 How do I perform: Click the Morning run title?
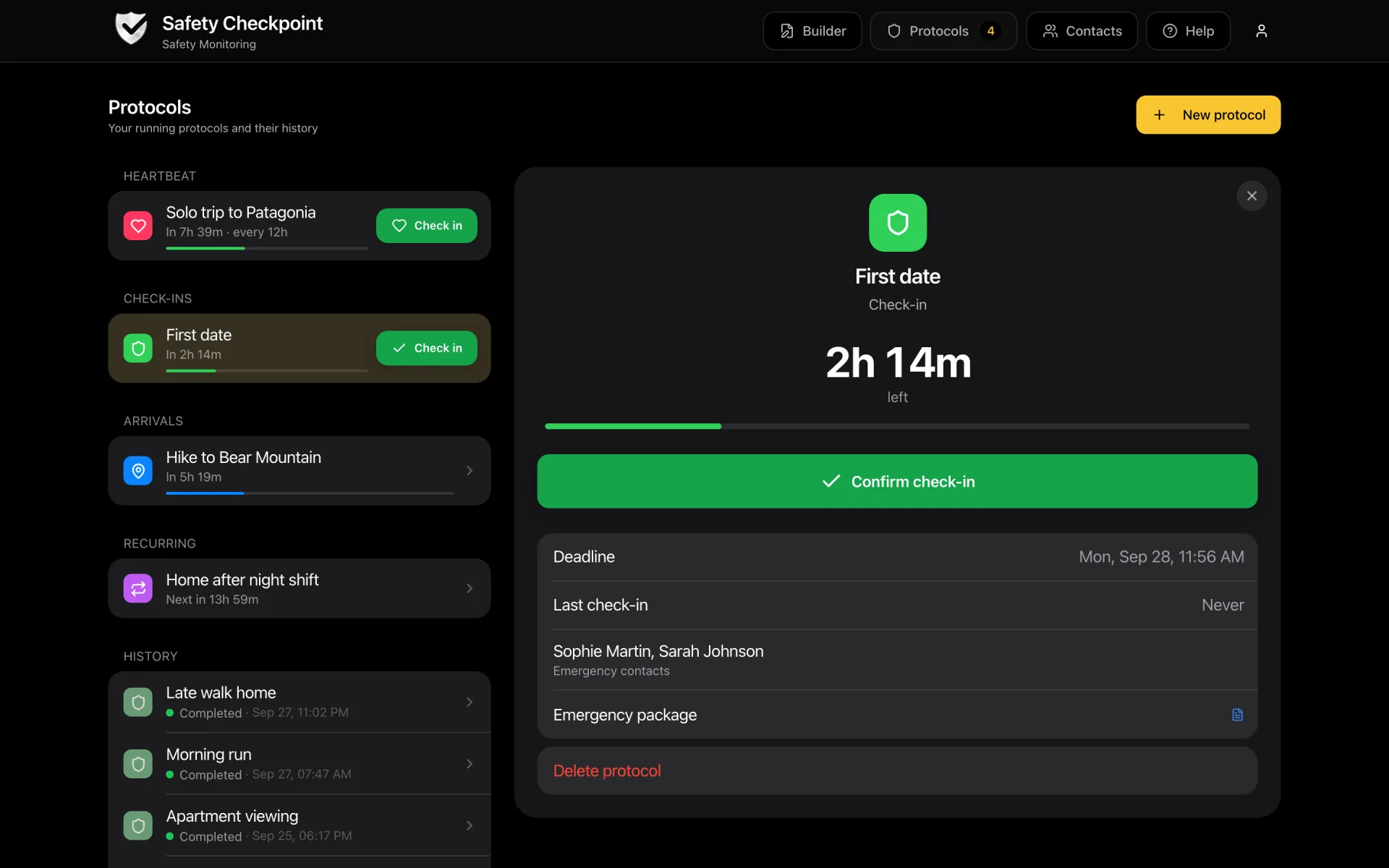208,754
